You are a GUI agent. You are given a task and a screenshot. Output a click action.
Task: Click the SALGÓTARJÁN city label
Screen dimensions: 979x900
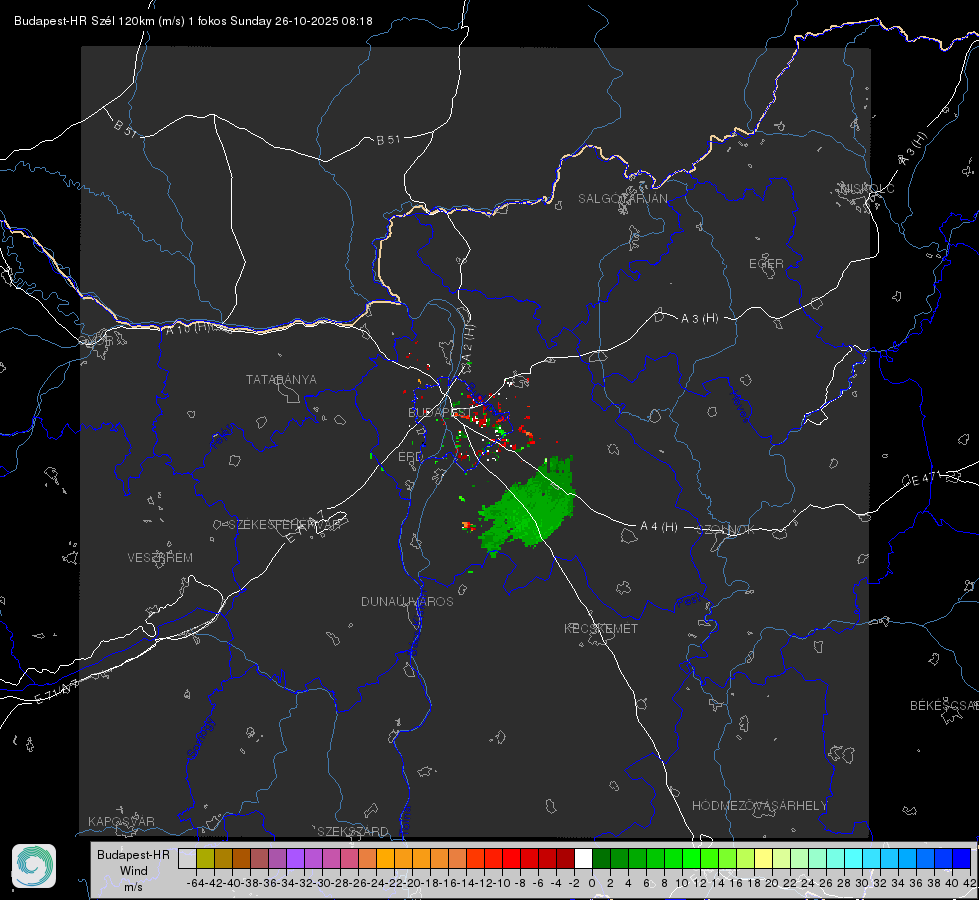coord(622,199)
